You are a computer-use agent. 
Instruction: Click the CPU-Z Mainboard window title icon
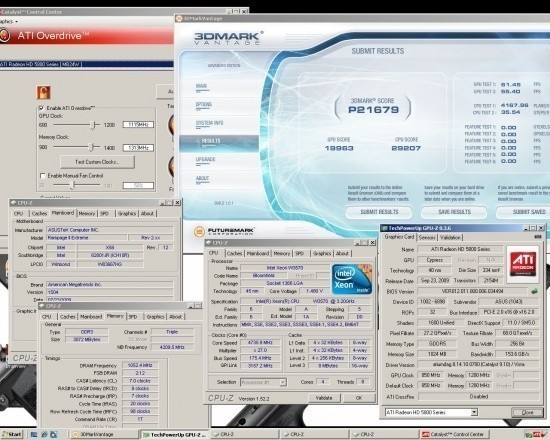tap(13, 203)
